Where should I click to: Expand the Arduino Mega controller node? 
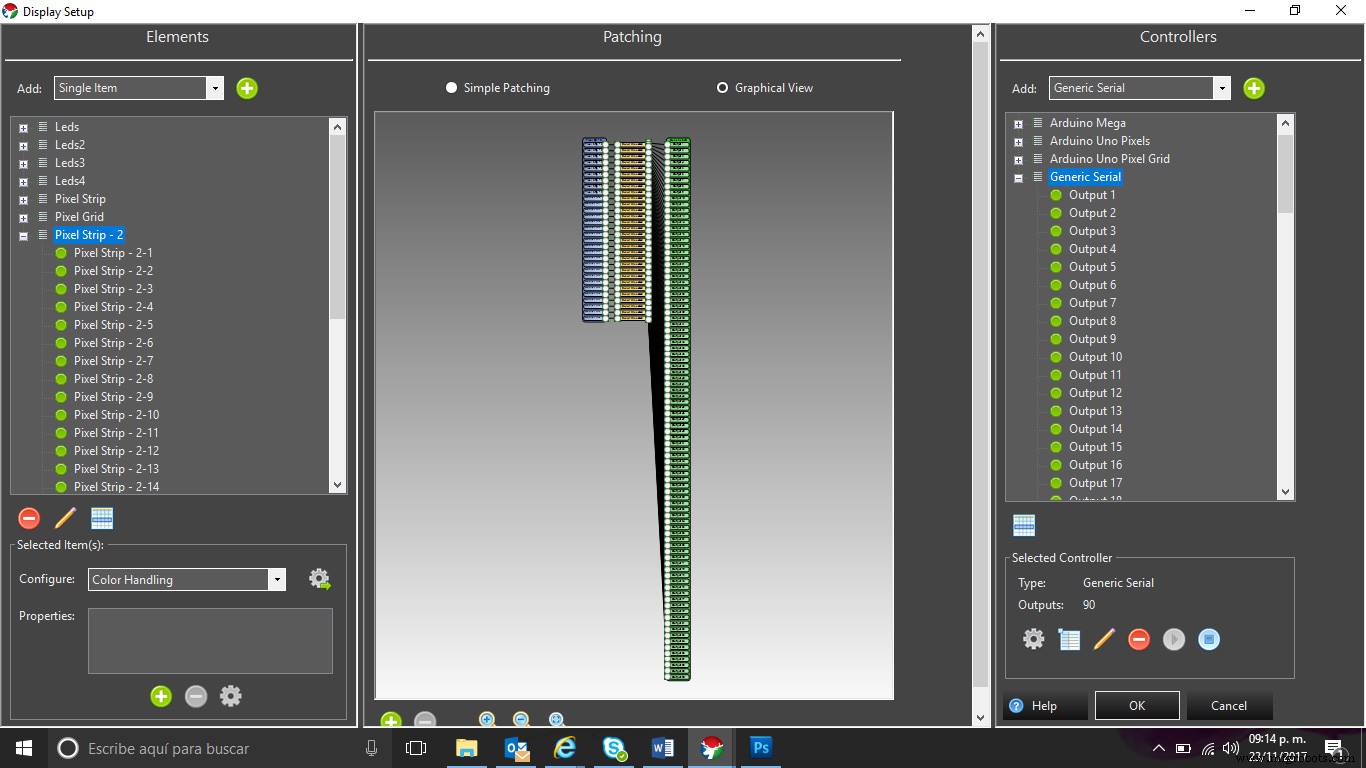[x=1018, y=124]
